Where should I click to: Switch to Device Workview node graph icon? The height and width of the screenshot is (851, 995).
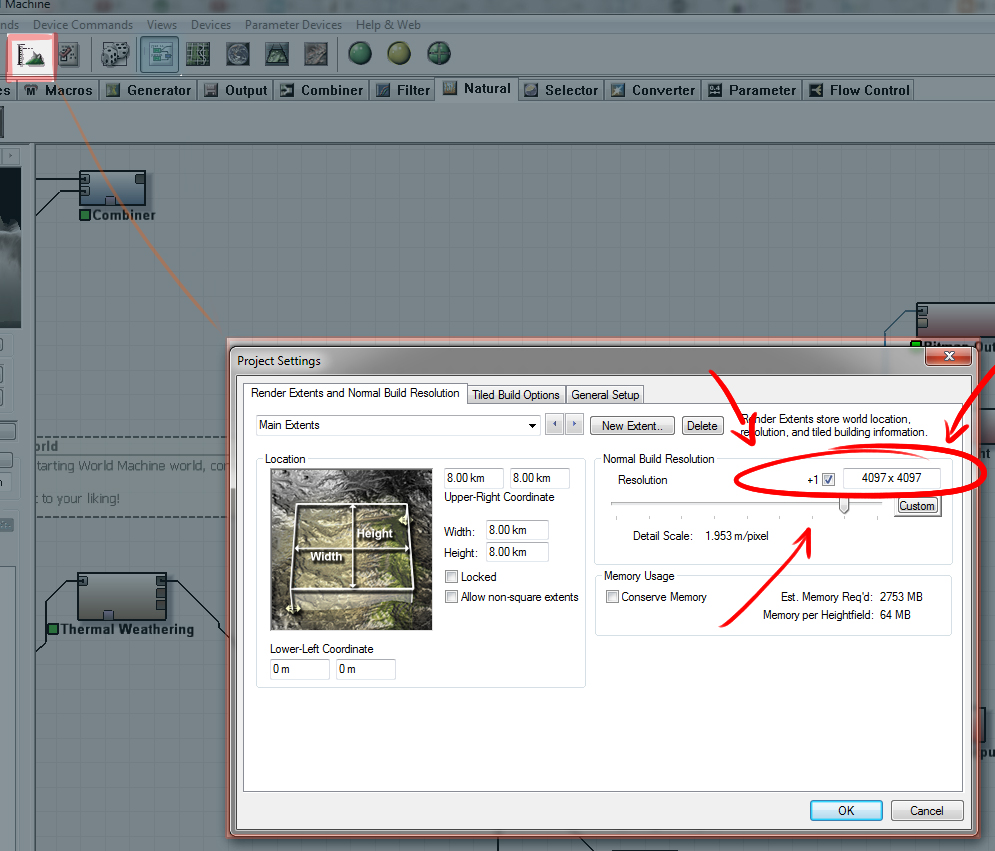click(159, 54)
